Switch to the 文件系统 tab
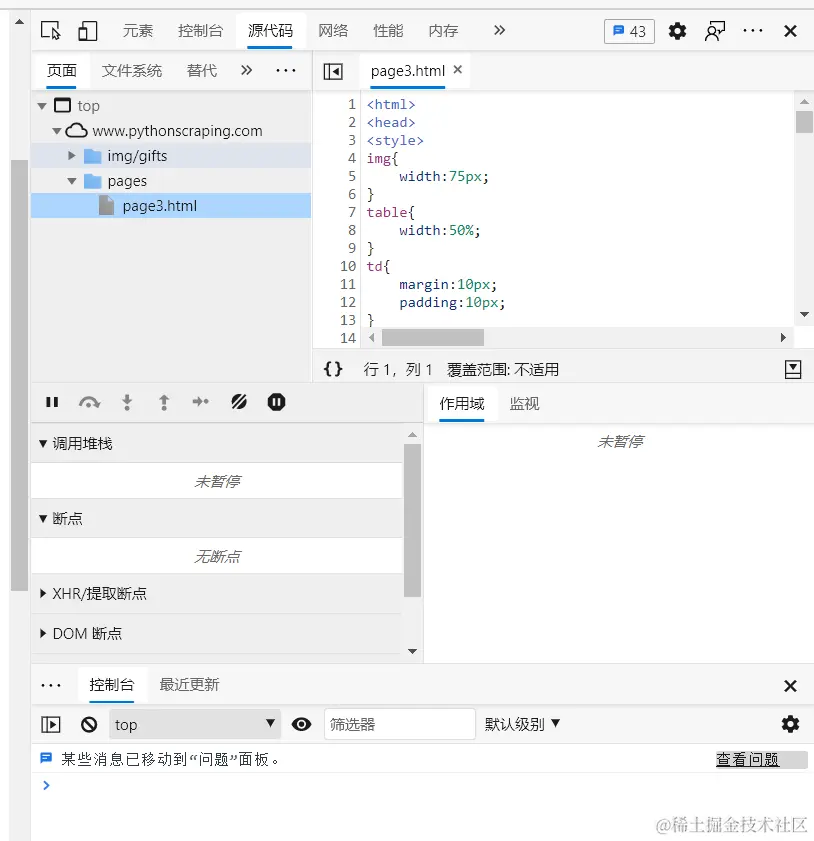The image size is (814, 841). tap(132, 70)
